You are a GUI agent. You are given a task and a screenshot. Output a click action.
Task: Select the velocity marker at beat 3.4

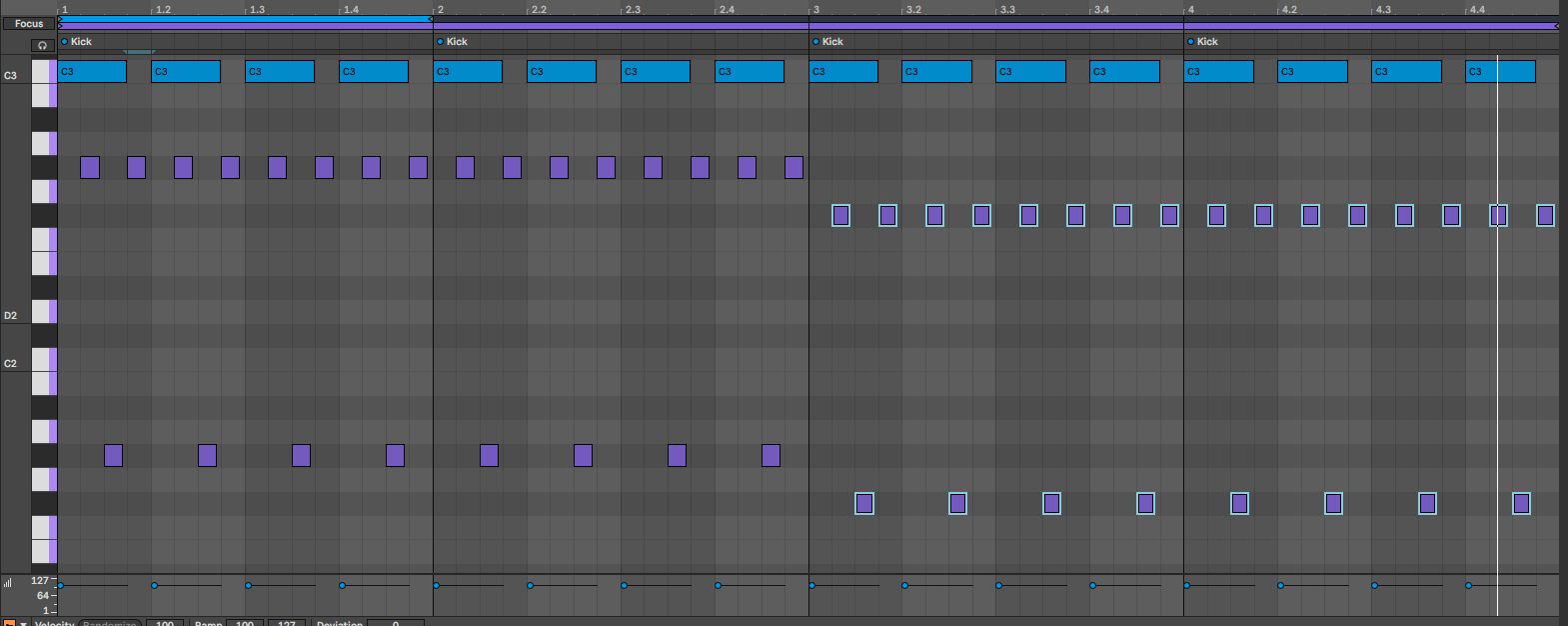click(x=1092, y=585)
